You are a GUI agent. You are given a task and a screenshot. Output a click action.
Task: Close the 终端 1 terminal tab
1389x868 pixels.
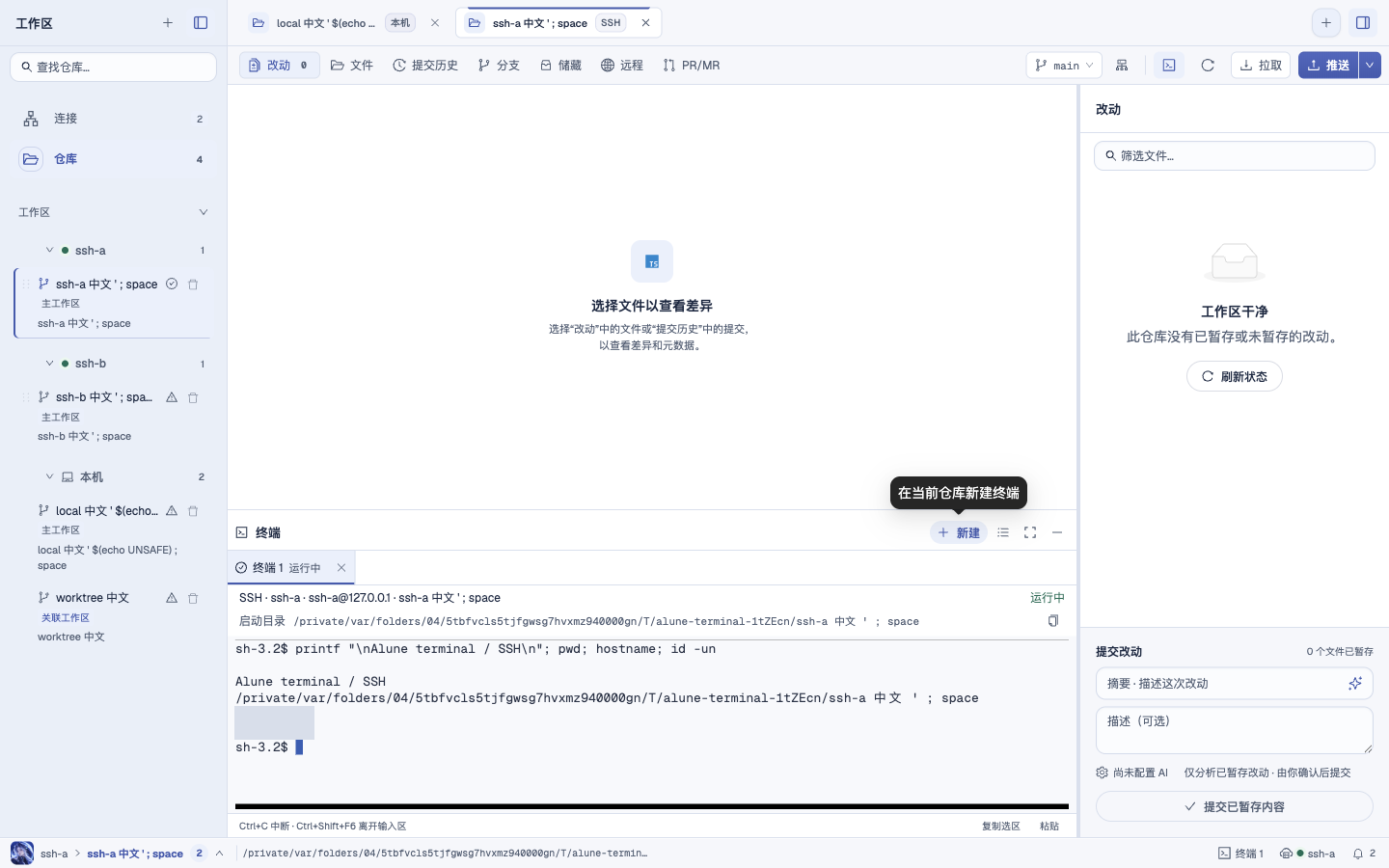pyautogui.click(x=341, y=568)
